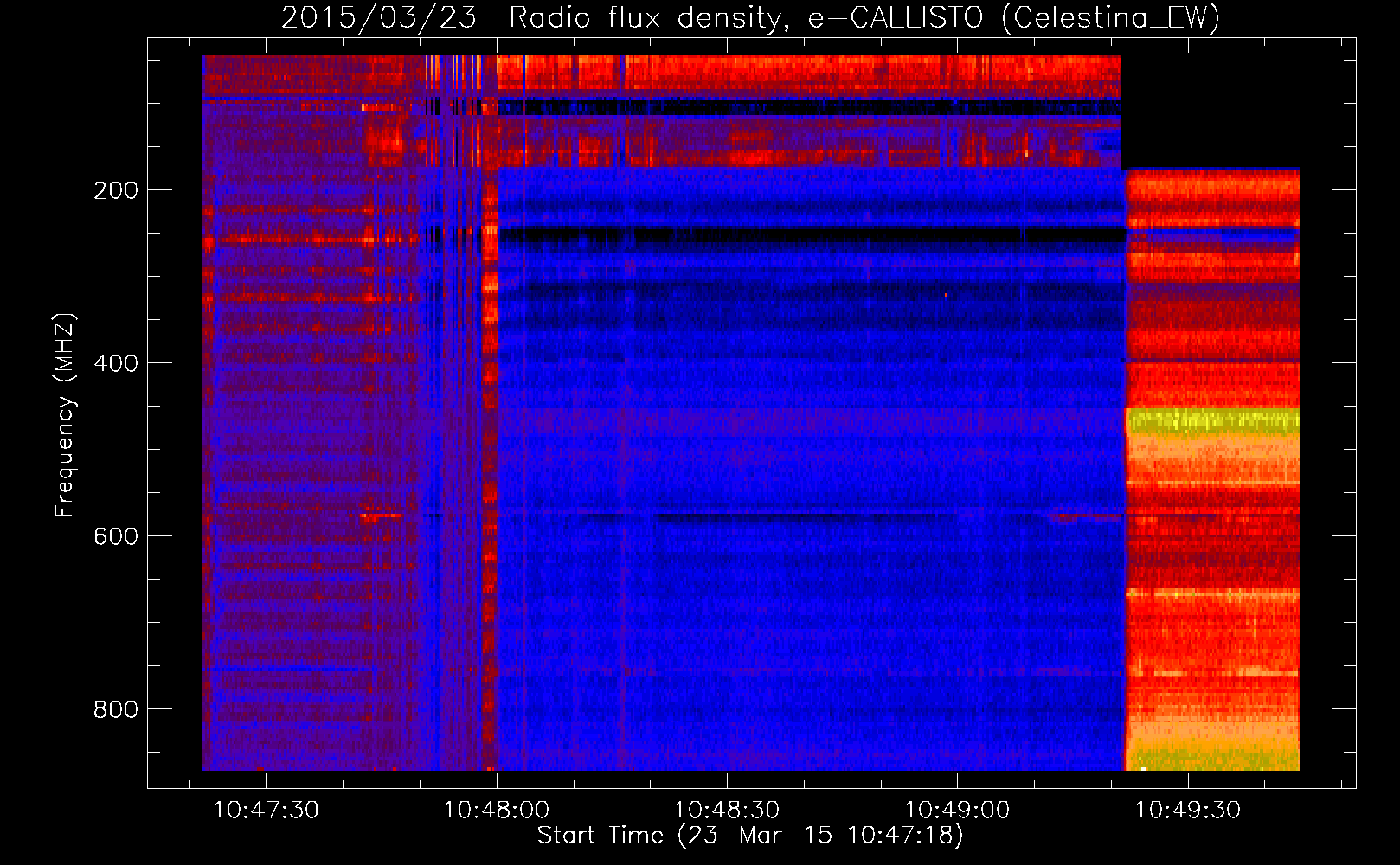This screenshot has height=865, width=1400.
Task: Click the small orange dot in the blue region
Action: coord(946,296)
